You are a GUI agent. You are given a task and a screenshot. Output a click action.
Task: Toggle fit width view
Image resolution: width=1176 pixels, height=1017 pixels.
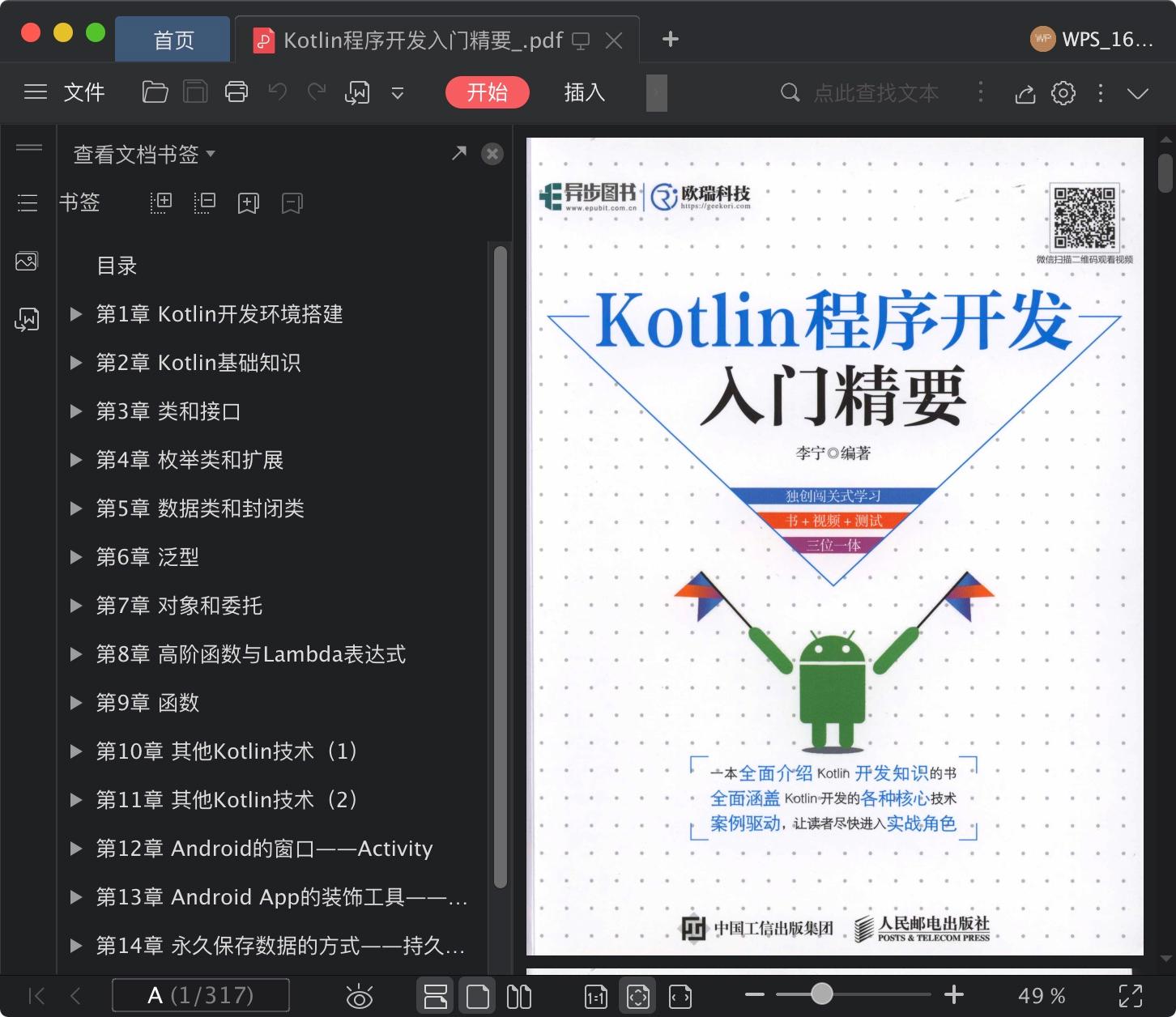tap(680, 997)
